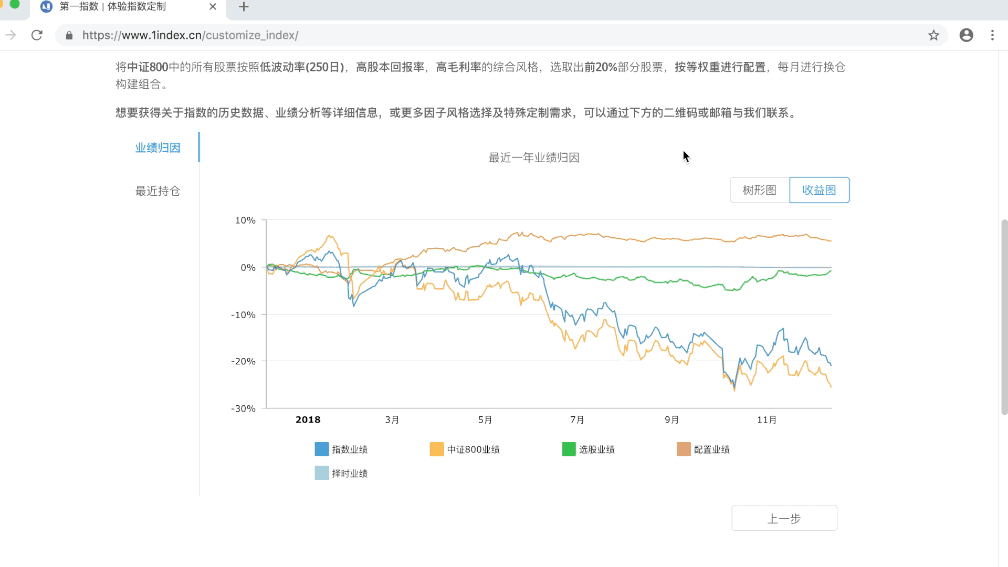Reload the page with the refresh icon
1008x567 pixels.
37,35
